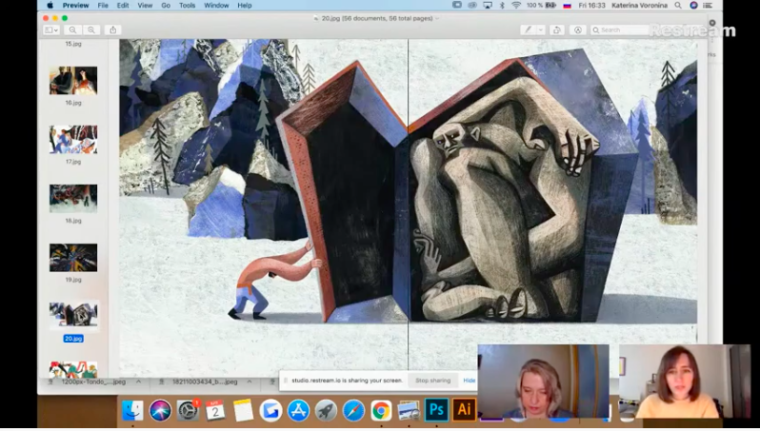This screenshot has width=760, height=431.
Task: Open the View menu
Action: pyautogui.click(x=145, y=5)
